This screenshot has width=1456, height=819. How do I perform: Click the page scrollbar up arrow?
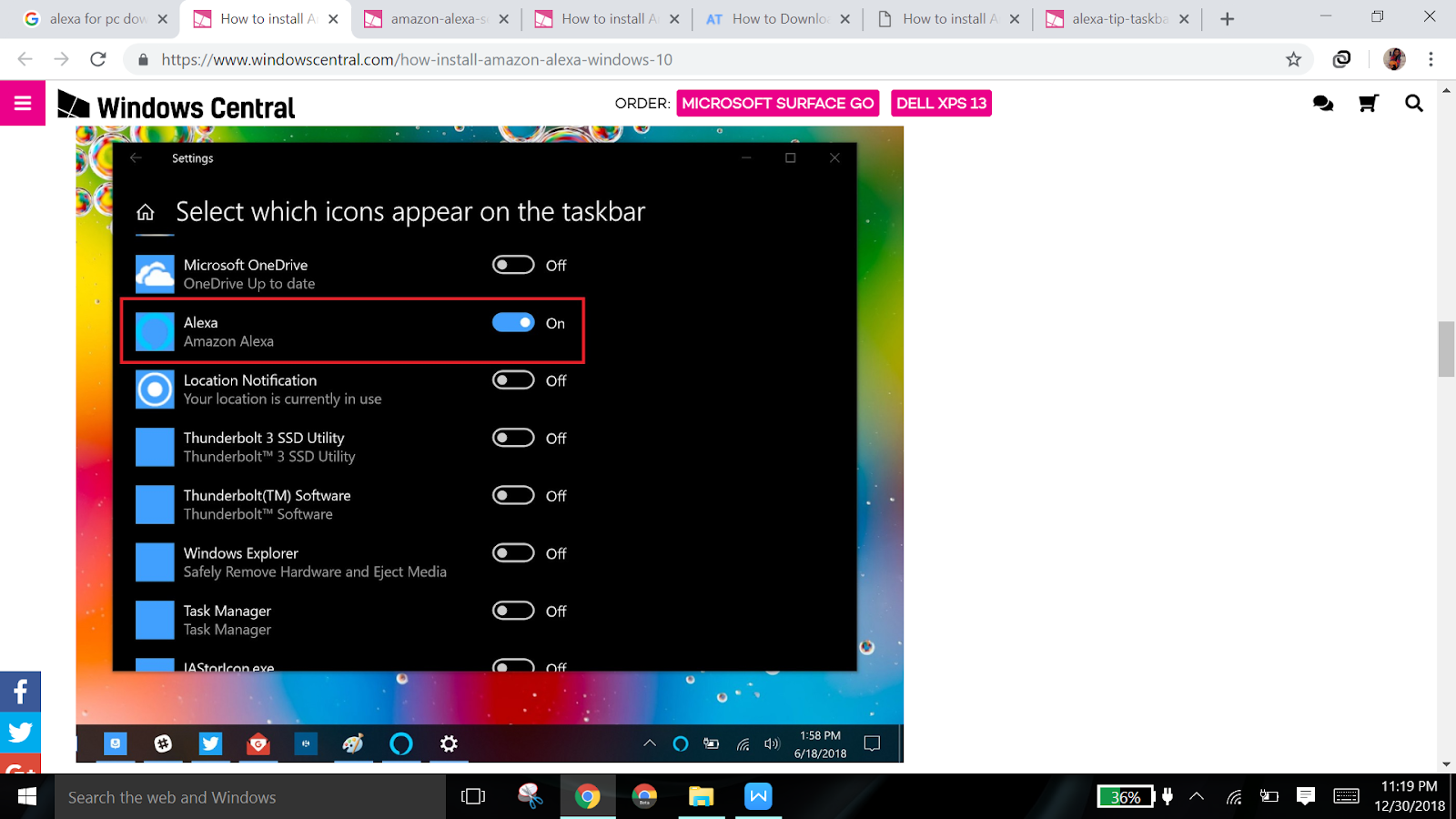click(x=1446, y=90)
